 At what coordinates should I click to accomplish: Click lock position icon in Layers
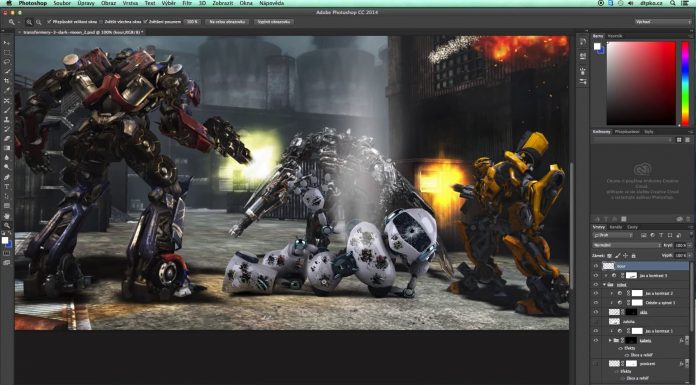[x=625, y=256]
